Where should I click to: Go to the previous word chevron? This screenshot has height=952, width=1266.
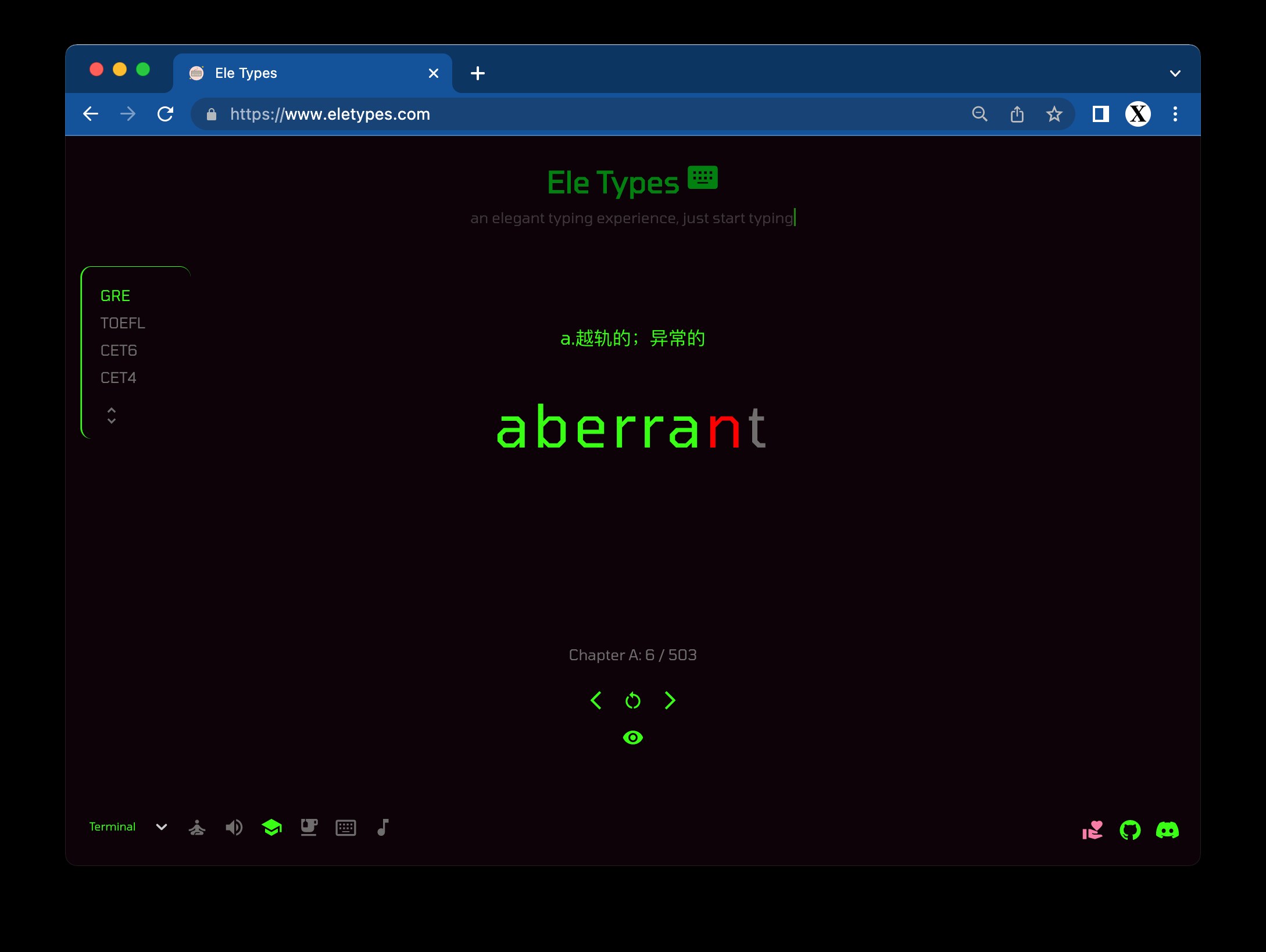(596, 700)
